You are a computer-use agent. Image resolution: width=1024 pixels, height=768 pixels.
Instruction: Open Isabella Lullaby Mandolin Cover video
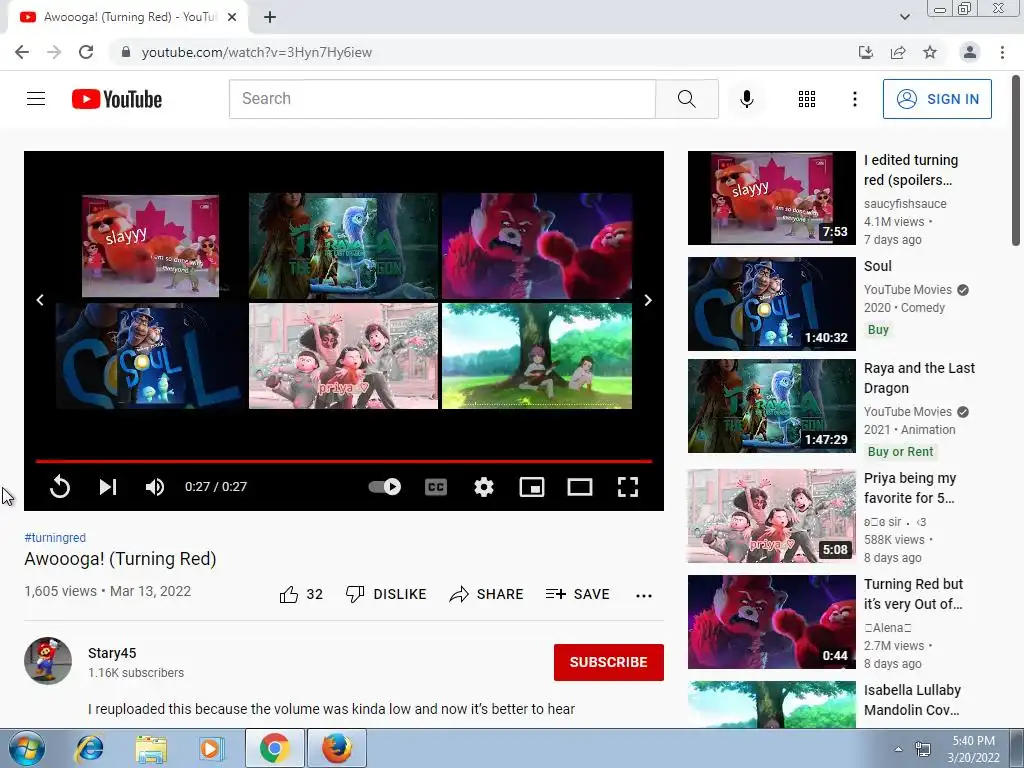912,699
